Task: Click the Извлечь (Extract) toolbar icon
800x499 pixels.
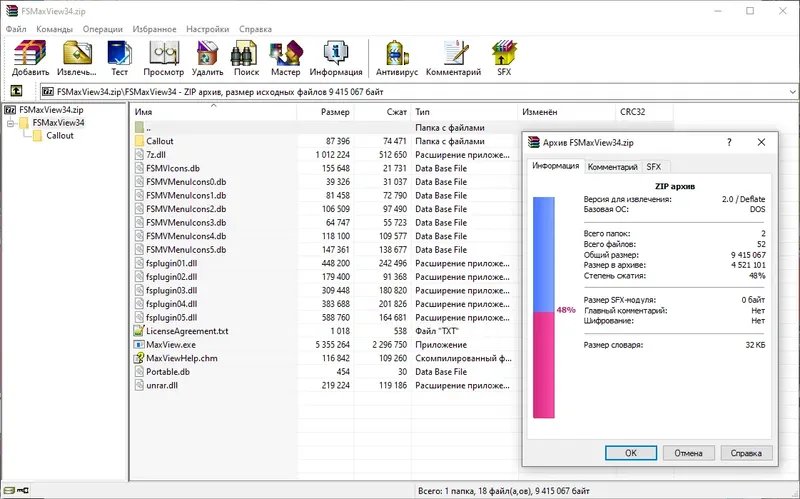Action: click(77, 53)
